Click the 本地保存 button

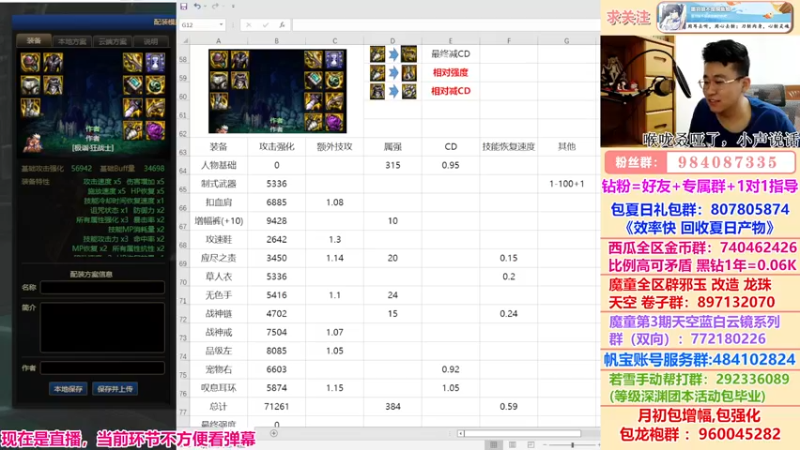click(x=68, y=389)
